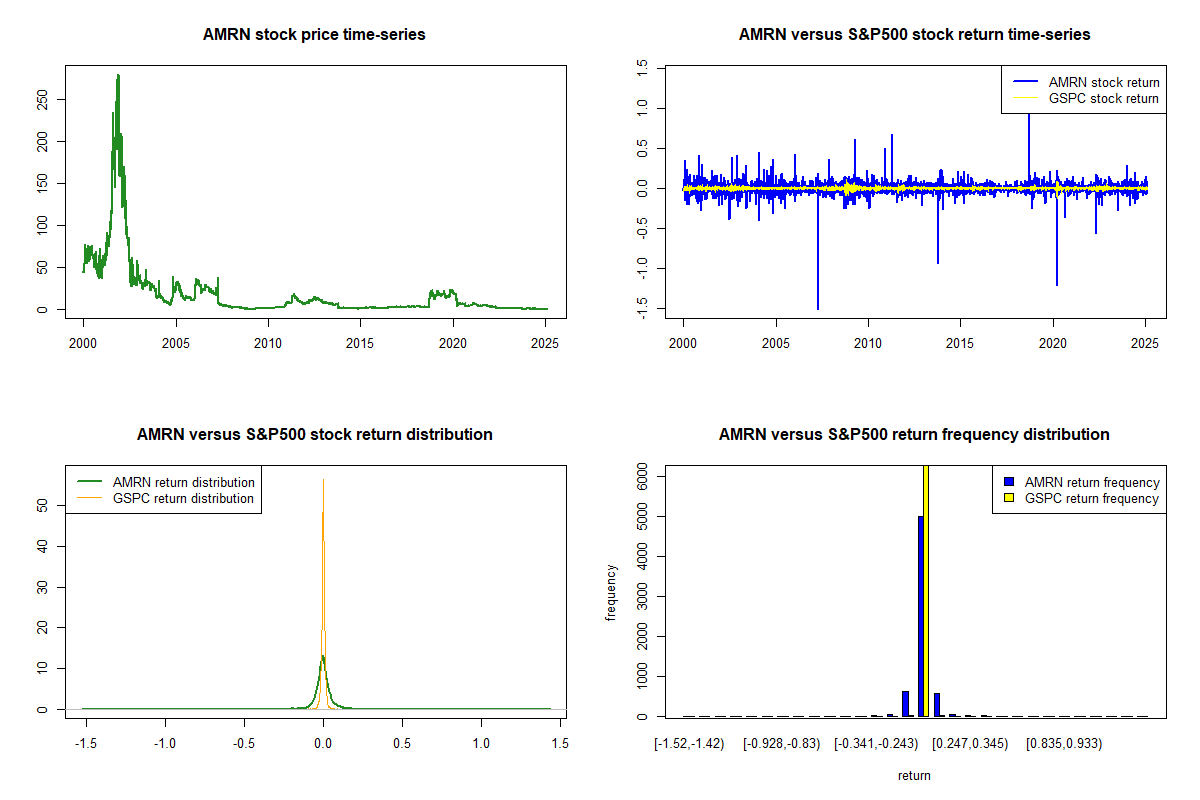Click the "frequency" y-axis label

[611, 592]
